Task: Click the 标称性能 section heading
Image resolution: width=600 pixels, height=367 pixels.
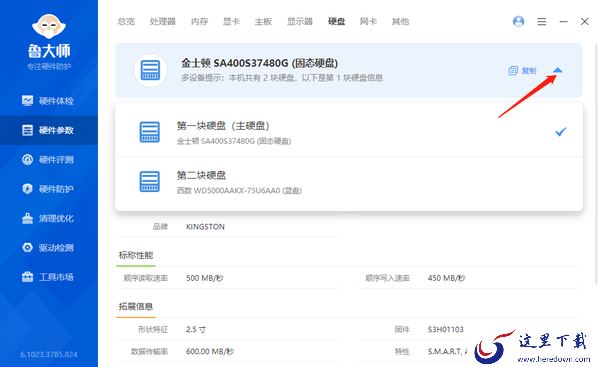Action: 136,255
